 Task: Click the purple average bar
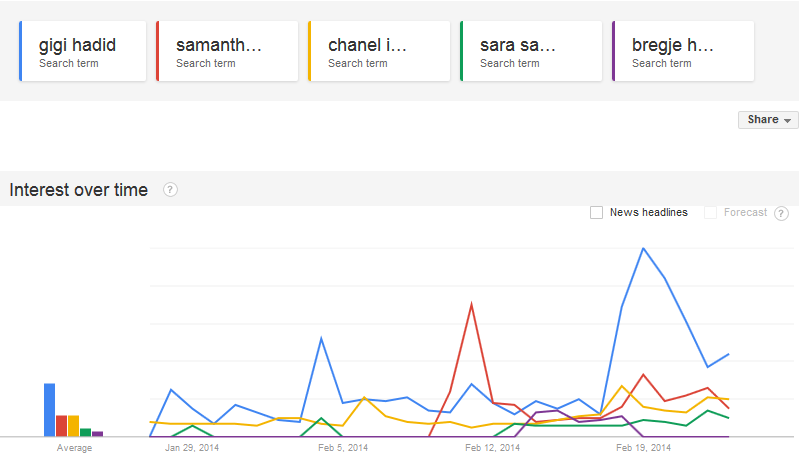click(97, 434)
